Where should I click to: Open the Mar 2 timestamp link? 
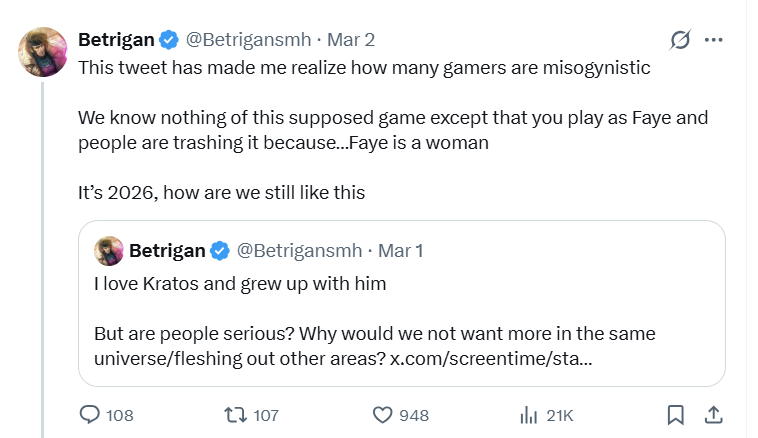coord(352,40)
